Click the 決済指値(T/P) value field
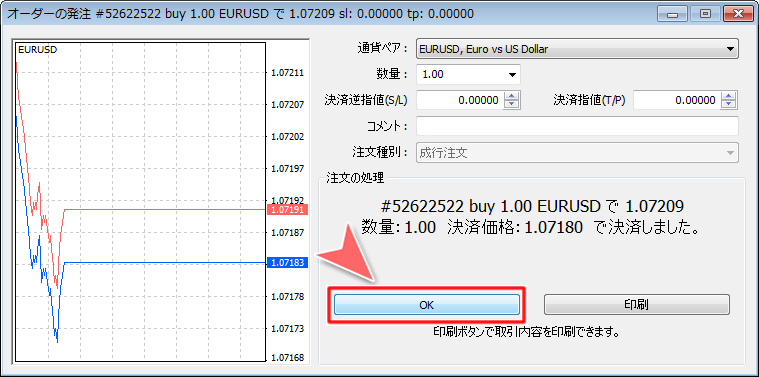 pyautogui.click(x=677, y=100)
